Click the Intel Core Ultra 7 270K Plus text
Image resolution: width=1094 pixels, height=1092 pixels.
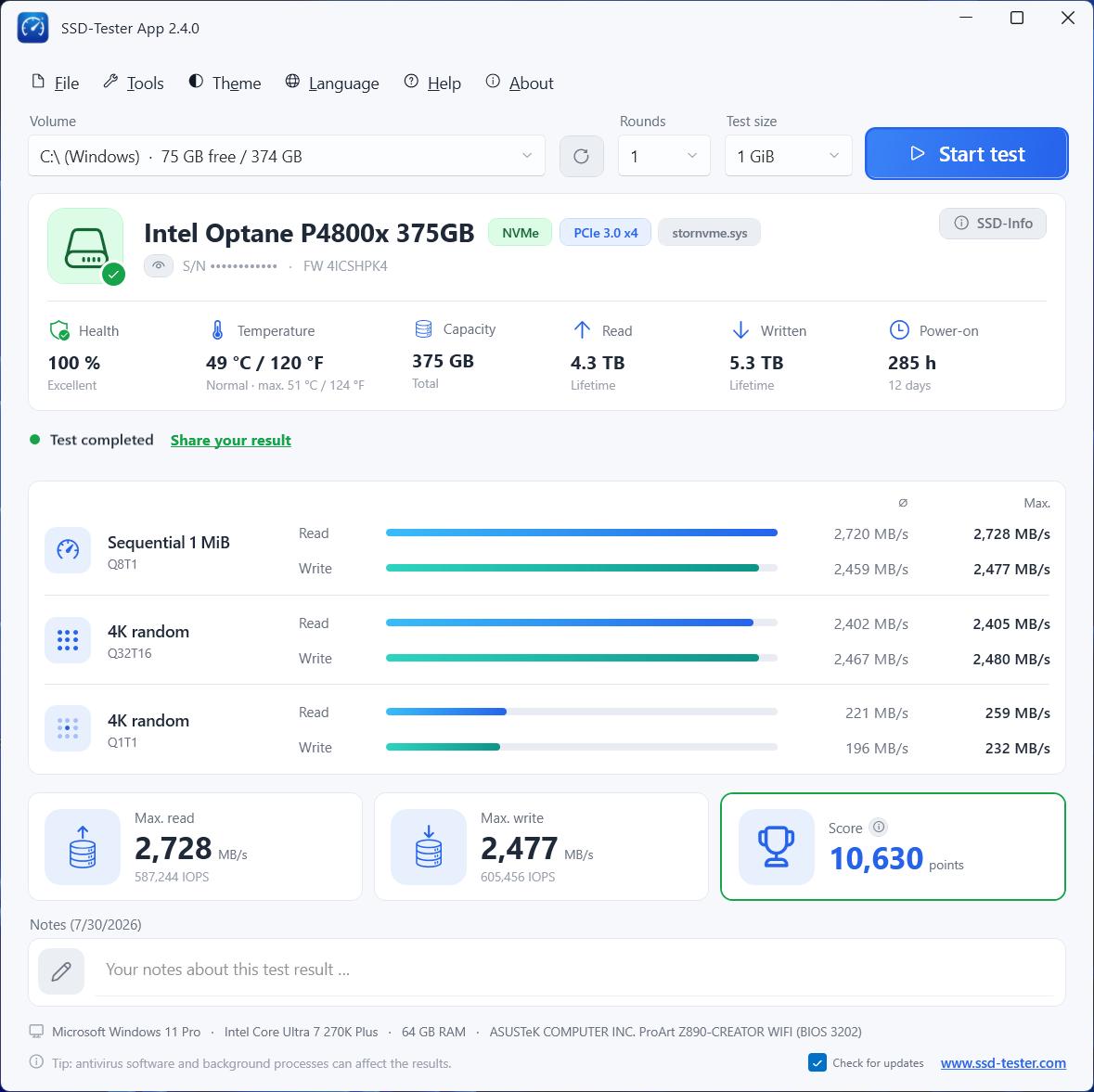(301, 1032)
